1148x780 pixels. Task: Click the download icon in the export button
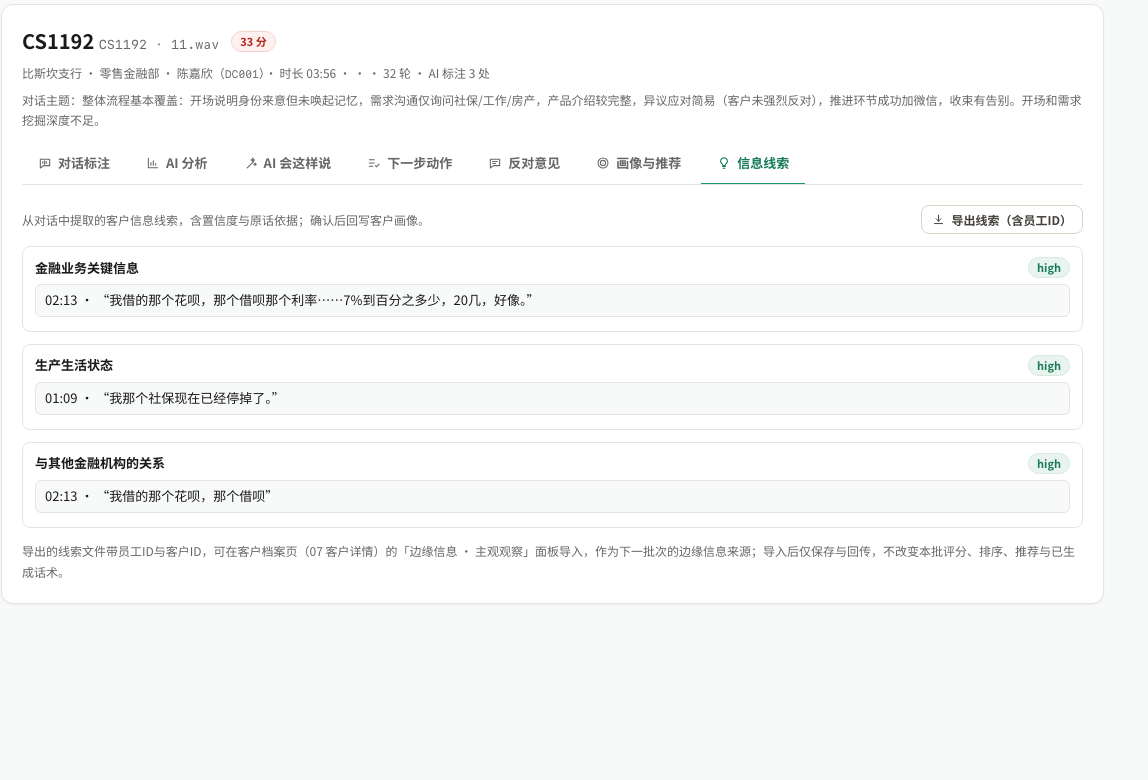(939, 220)
